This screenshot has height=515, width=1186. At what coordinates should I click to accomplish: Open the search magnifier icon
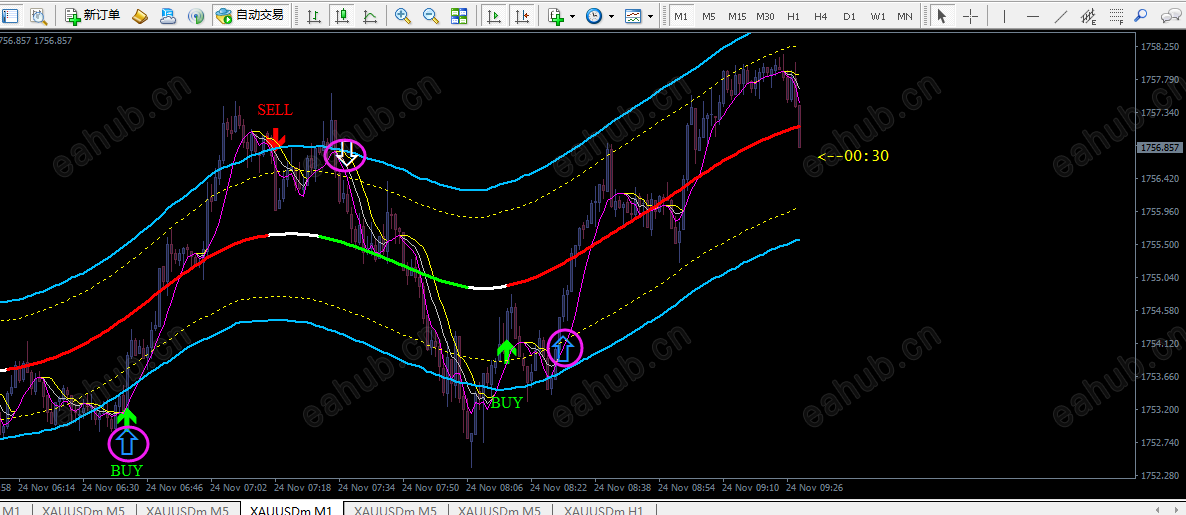1142,15
